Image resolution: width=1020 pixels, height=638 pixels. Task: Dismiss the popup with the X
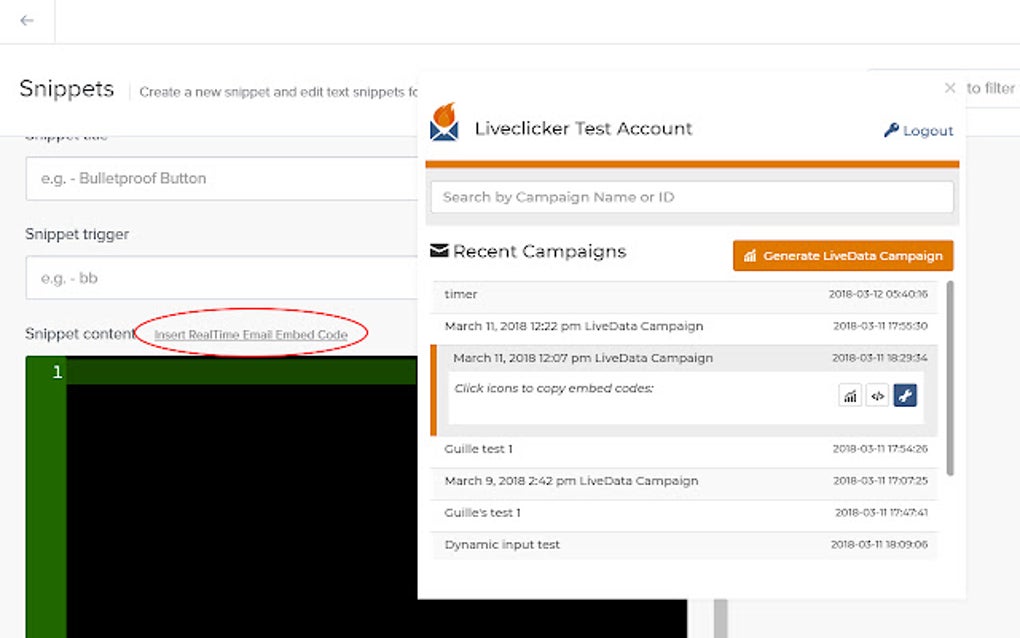coord(949,88)
